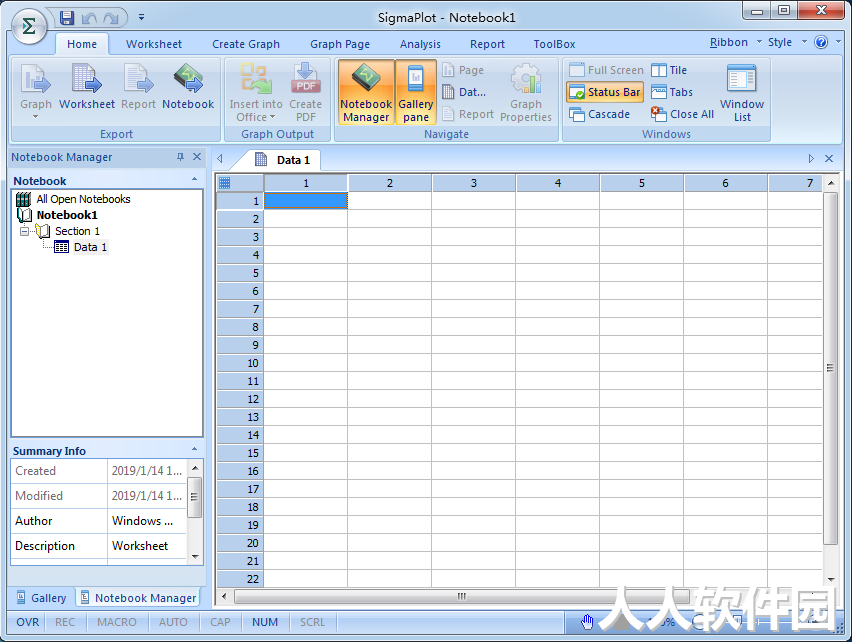This screenshot has width=852, height=642.
Task: Open the Style dropdown menu
Action: click(x=786, y=42)
